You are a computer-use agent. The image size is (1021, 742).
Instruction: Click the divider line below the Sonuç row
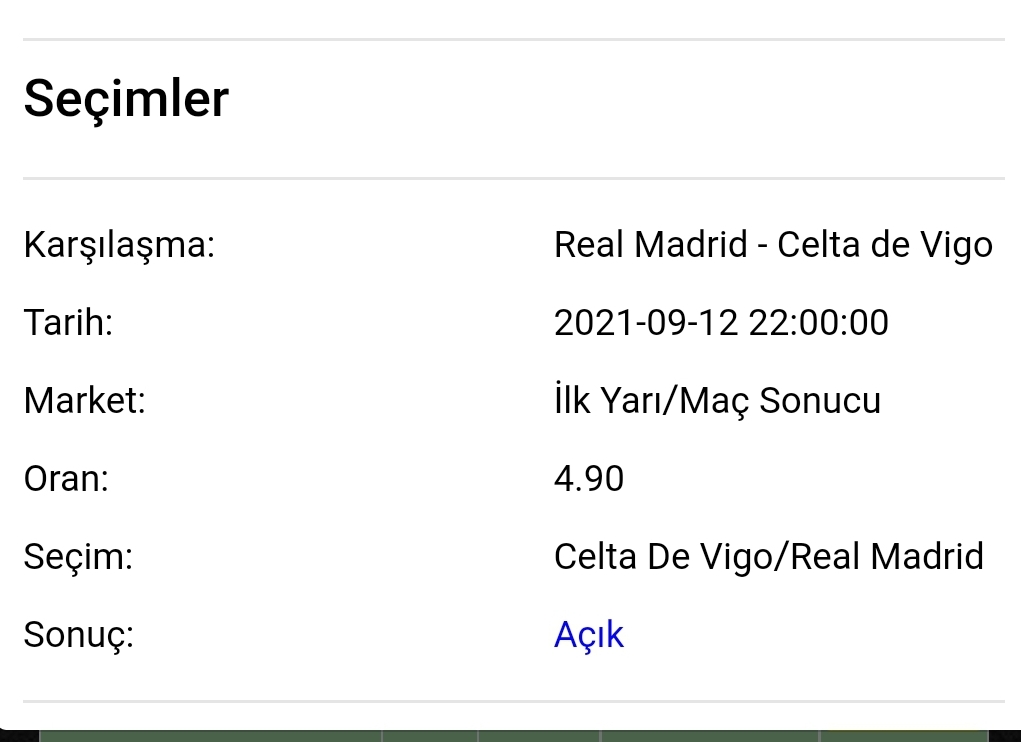pos(514,702)
